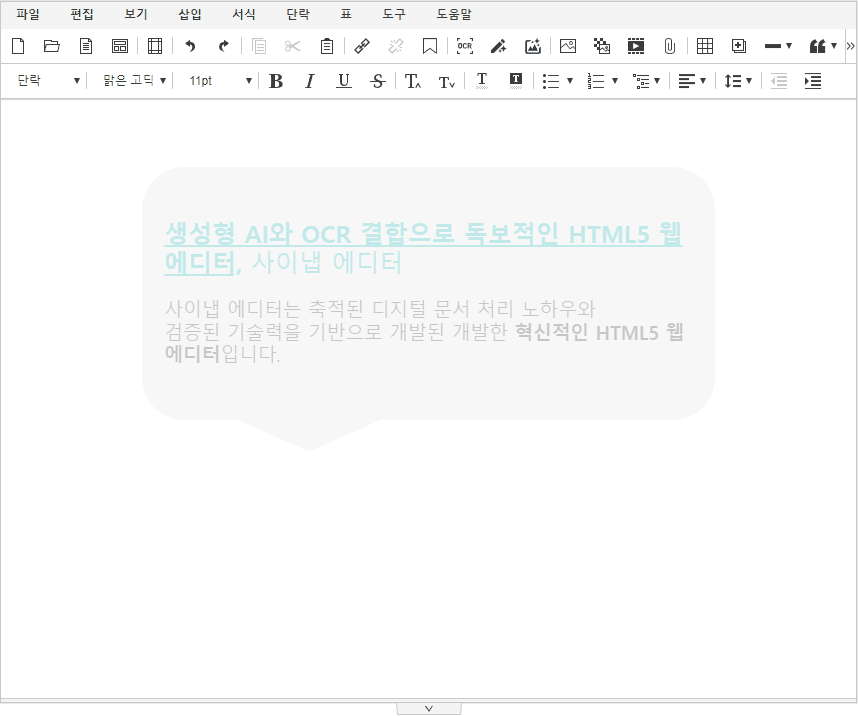Viewport: 858px width, 716px height.
Task: Toggle strikethrough formatting
Action: click(x=377, y=81)
